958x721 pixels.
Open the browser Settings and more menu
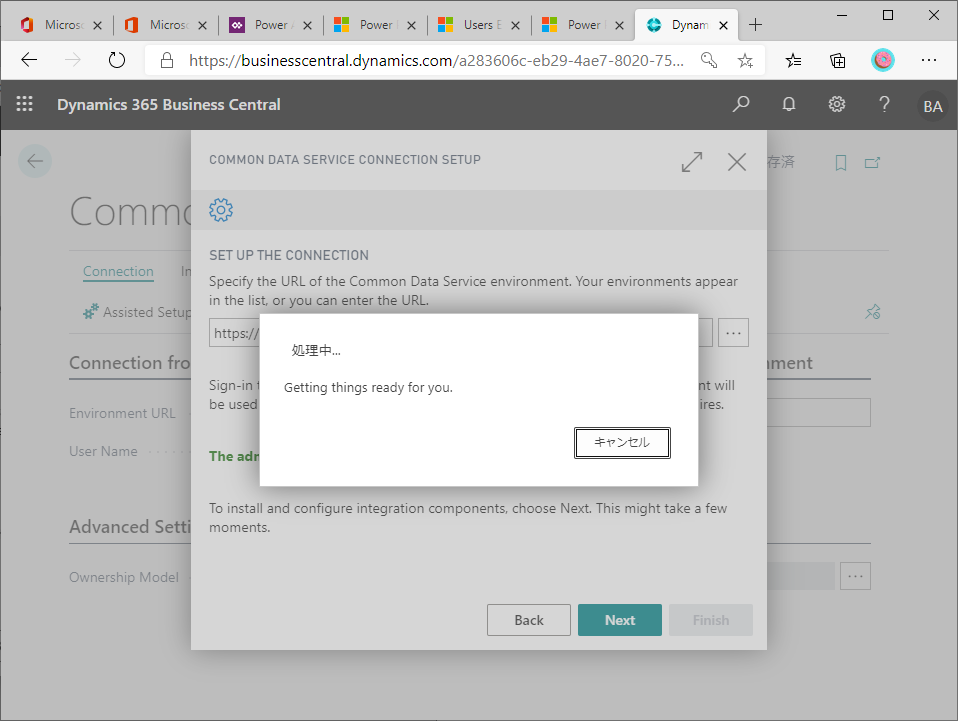[929, 60]
